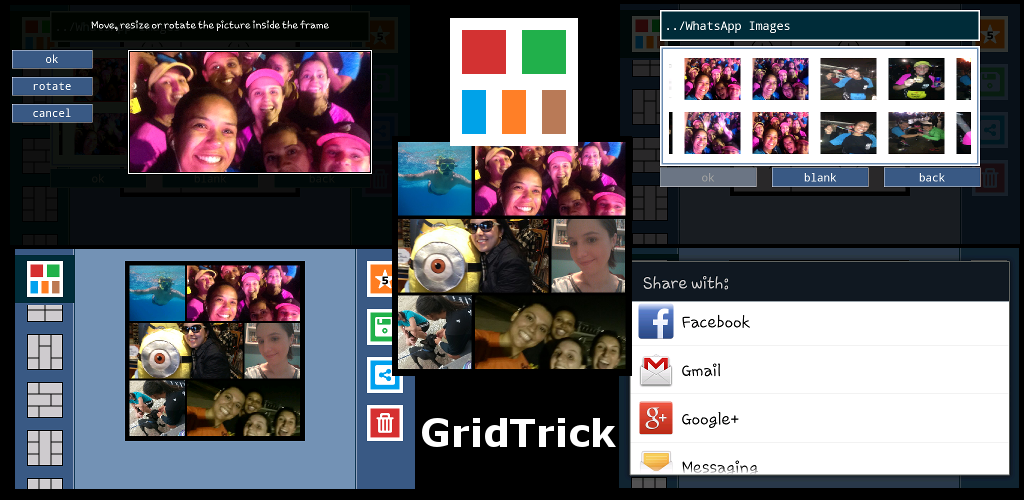This screenshot has height=500, width=1024.
Task: Share via the Messaging entry
Action: tap(820, 459)
